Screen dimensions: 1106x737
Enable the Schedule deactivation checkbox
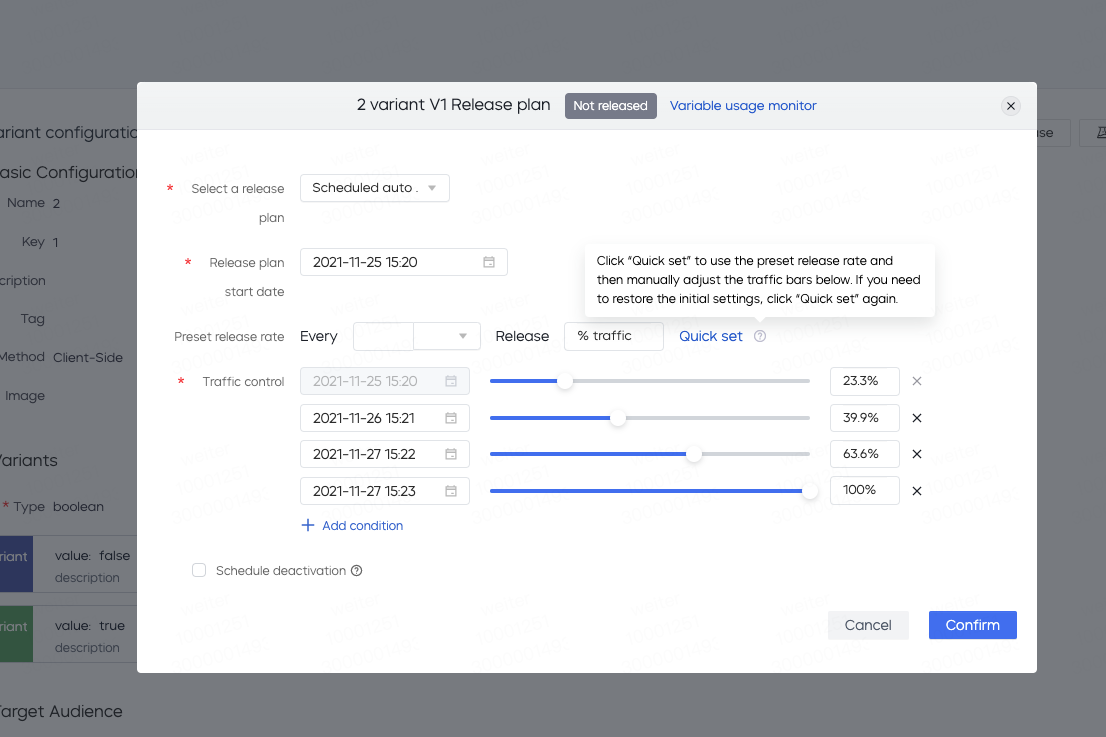point(199,570)
